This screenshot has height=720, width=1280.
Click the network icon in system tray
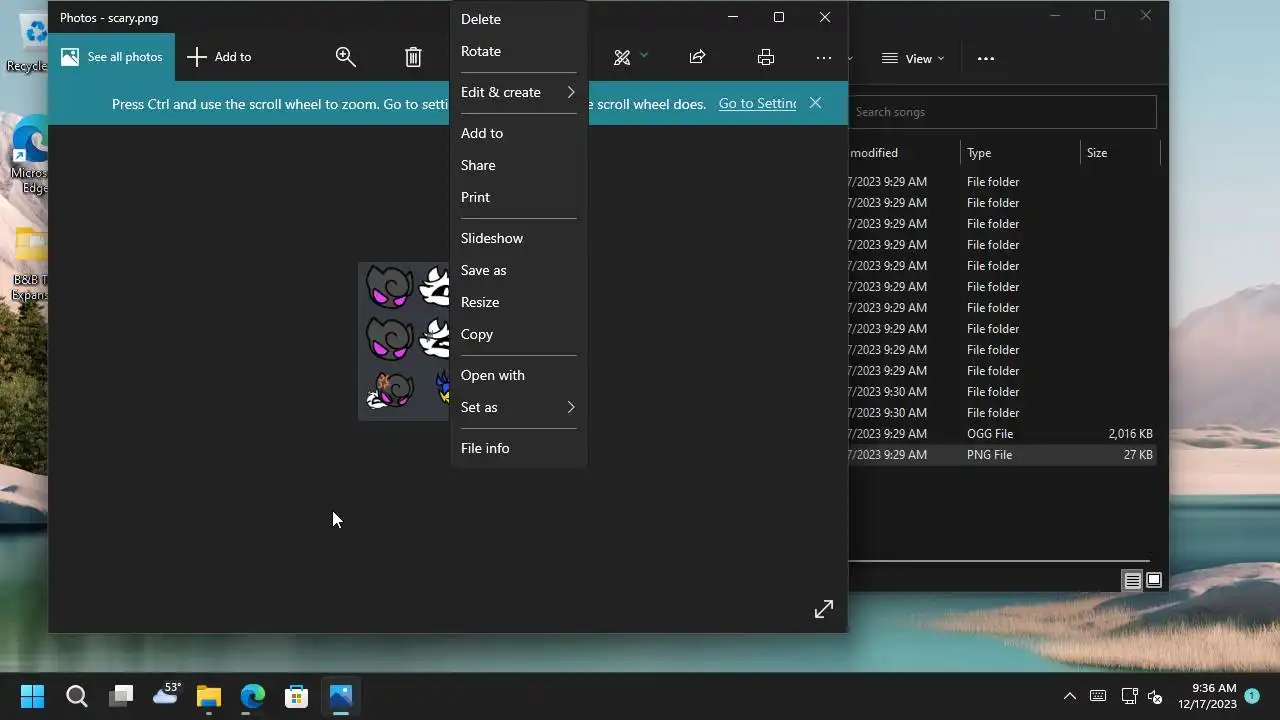point(1129,696)
